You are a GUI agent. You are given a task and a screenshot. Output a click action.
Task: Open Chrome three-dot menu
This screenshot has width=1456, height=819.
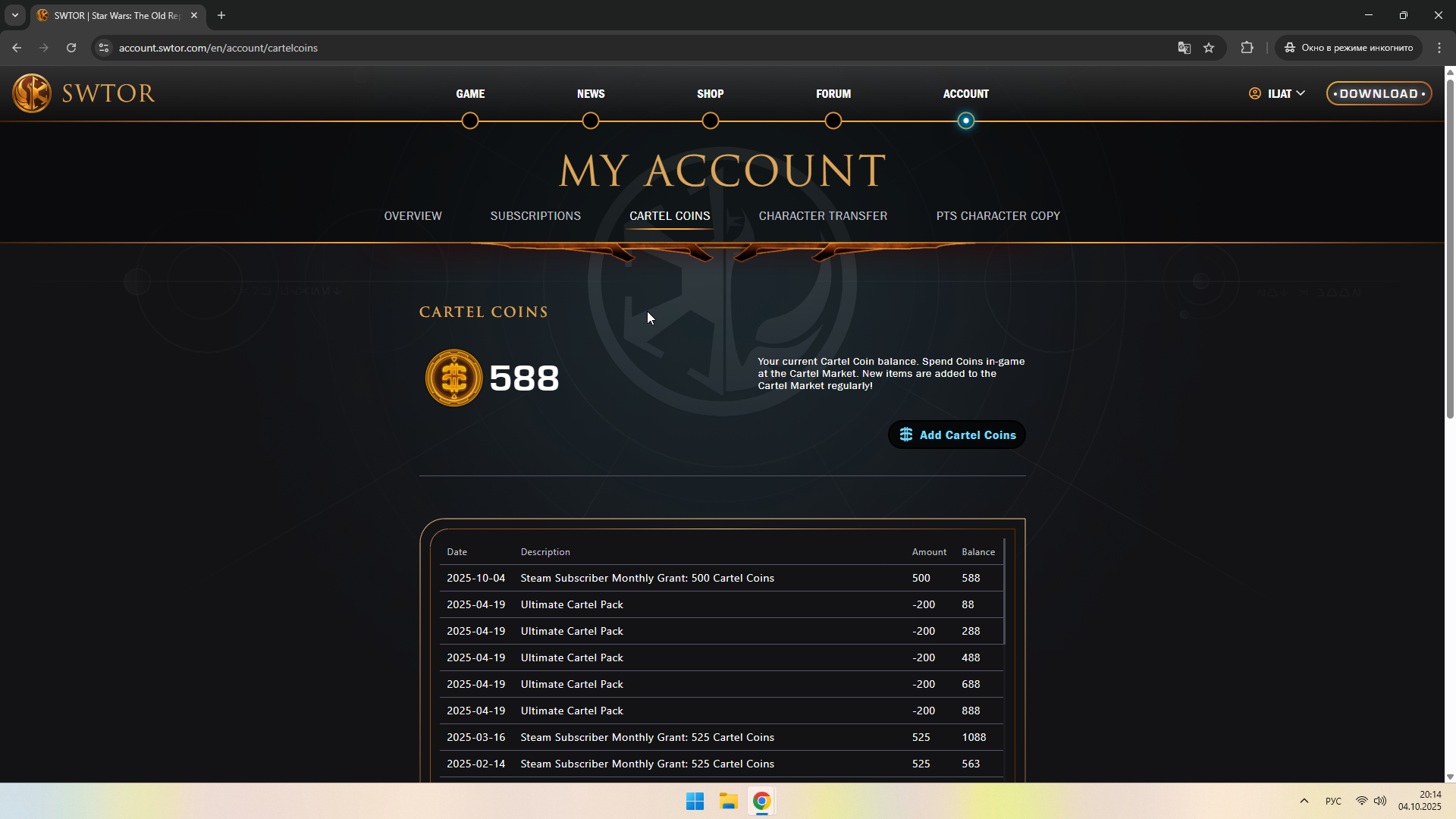[1439, 48]
